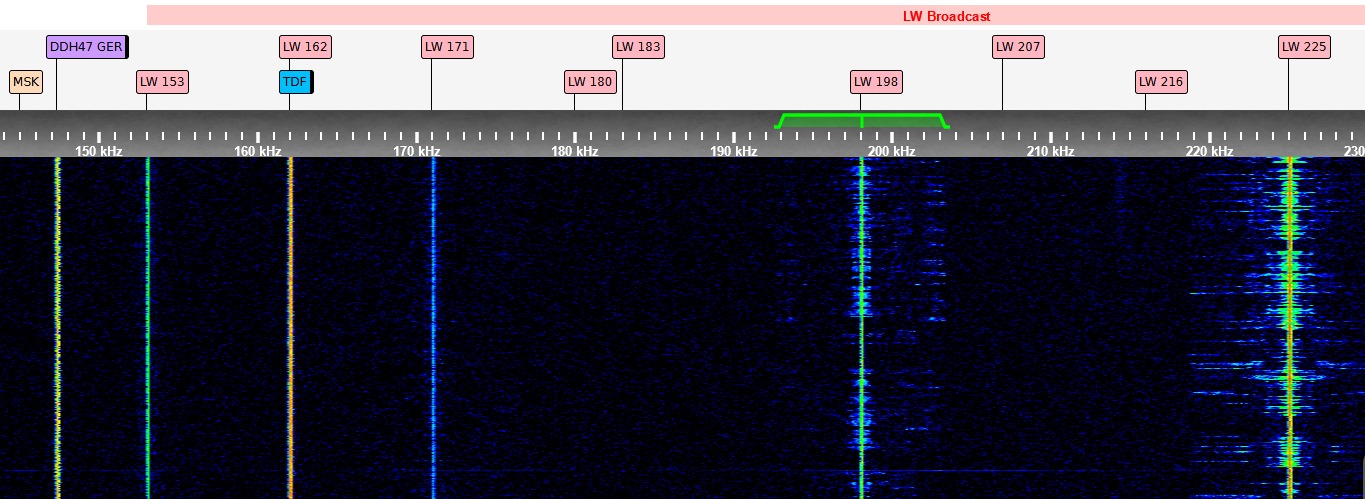Click the LW Broadcast band bar
Image resolution: width=1365 pixels, height=499 pixels.
pyautogui.click(x=755, y=15)
